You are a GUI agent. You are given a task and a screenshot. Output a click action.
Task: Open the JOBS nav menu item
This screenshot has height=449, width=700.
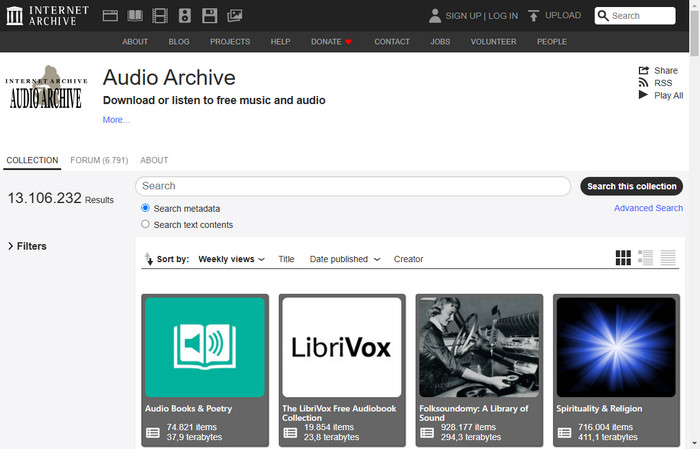coord(440,42)
